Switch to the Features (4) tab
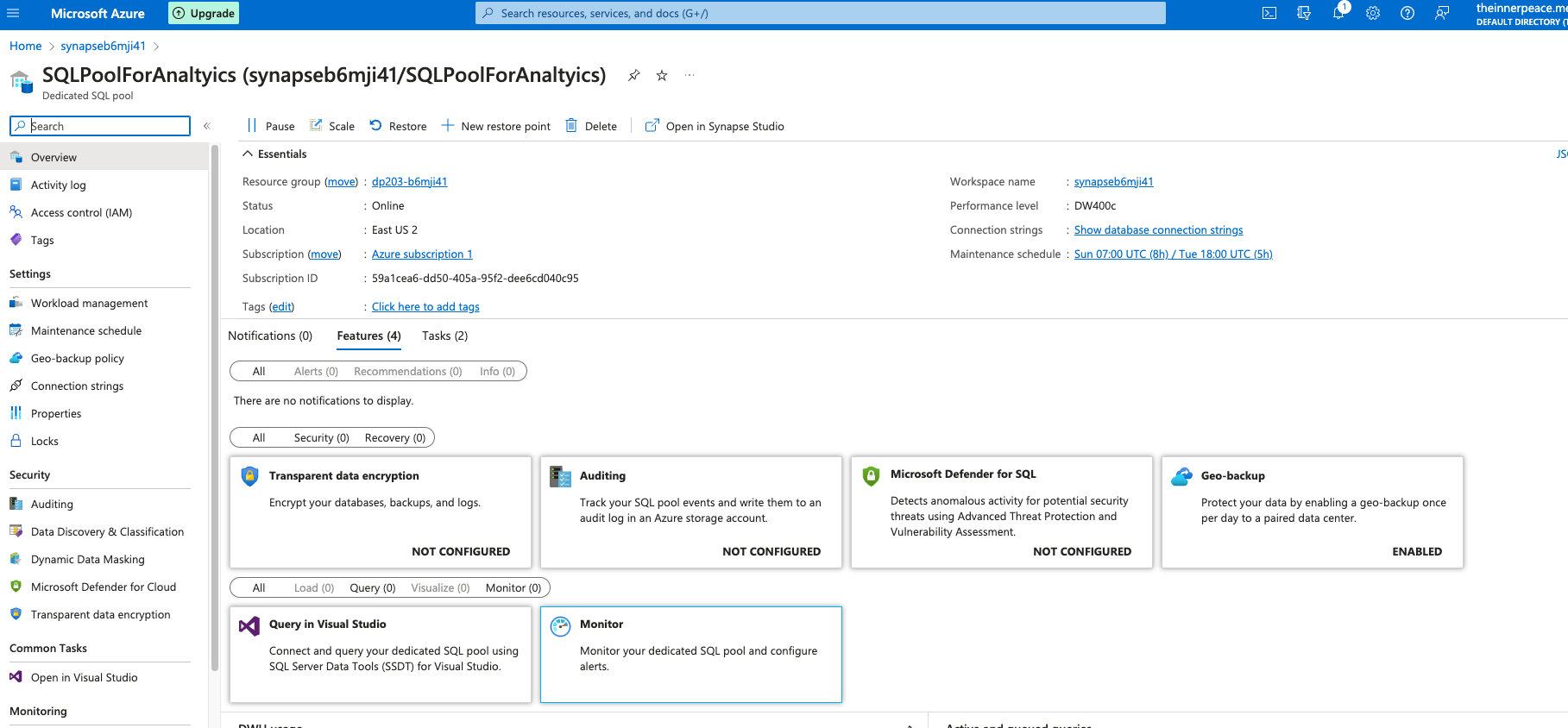The height and width of the screenshot is (728, 1568). 368,336
